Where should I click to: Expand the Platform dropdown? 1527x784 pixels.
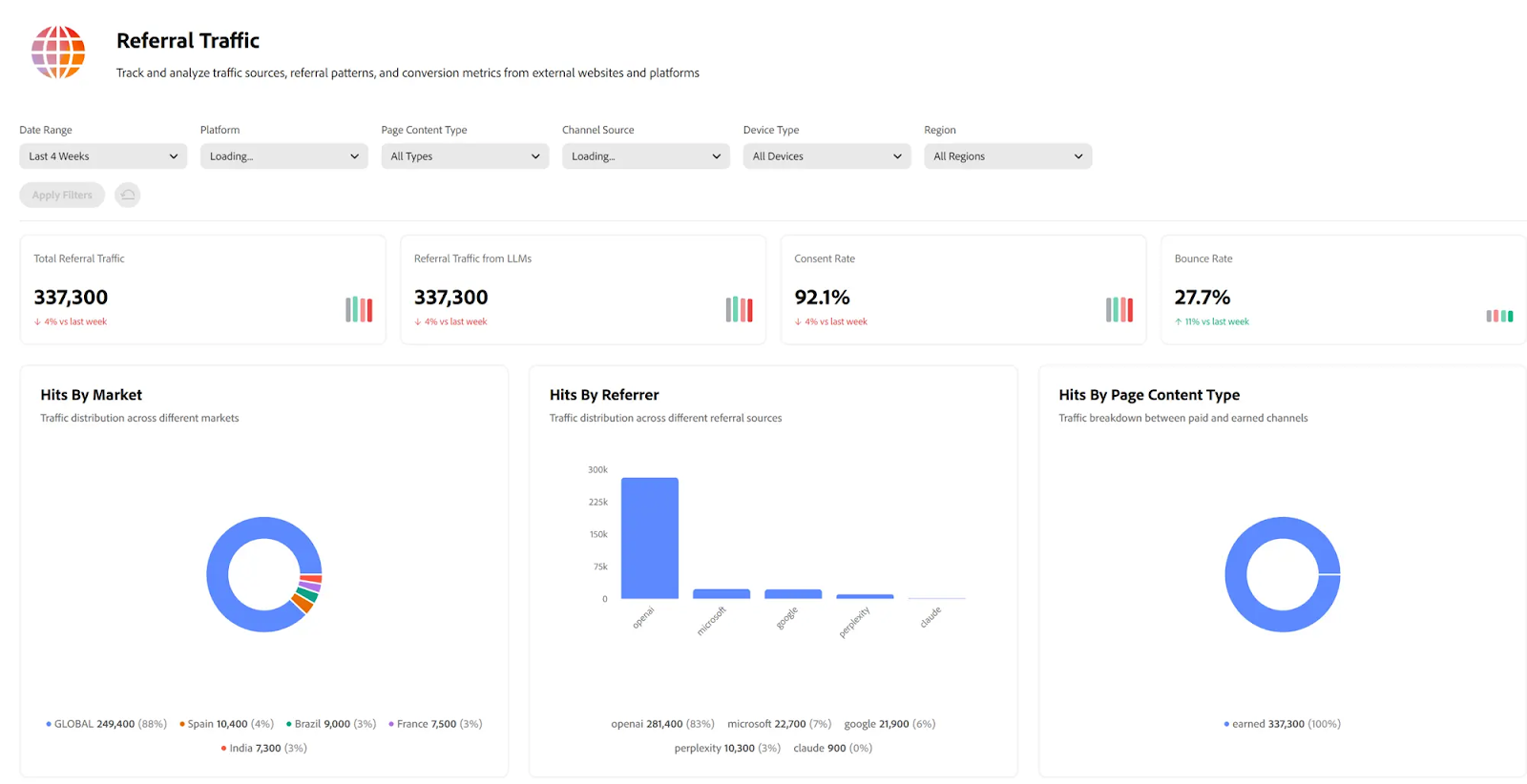click(283, 156)
